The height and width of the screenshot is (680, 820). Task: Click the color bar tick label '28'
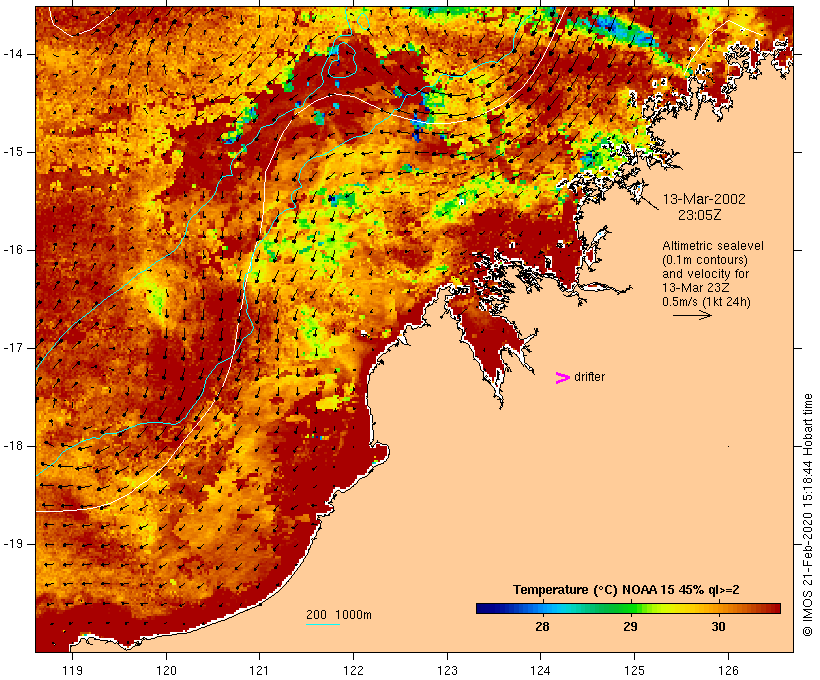click(x=542, y=626)
